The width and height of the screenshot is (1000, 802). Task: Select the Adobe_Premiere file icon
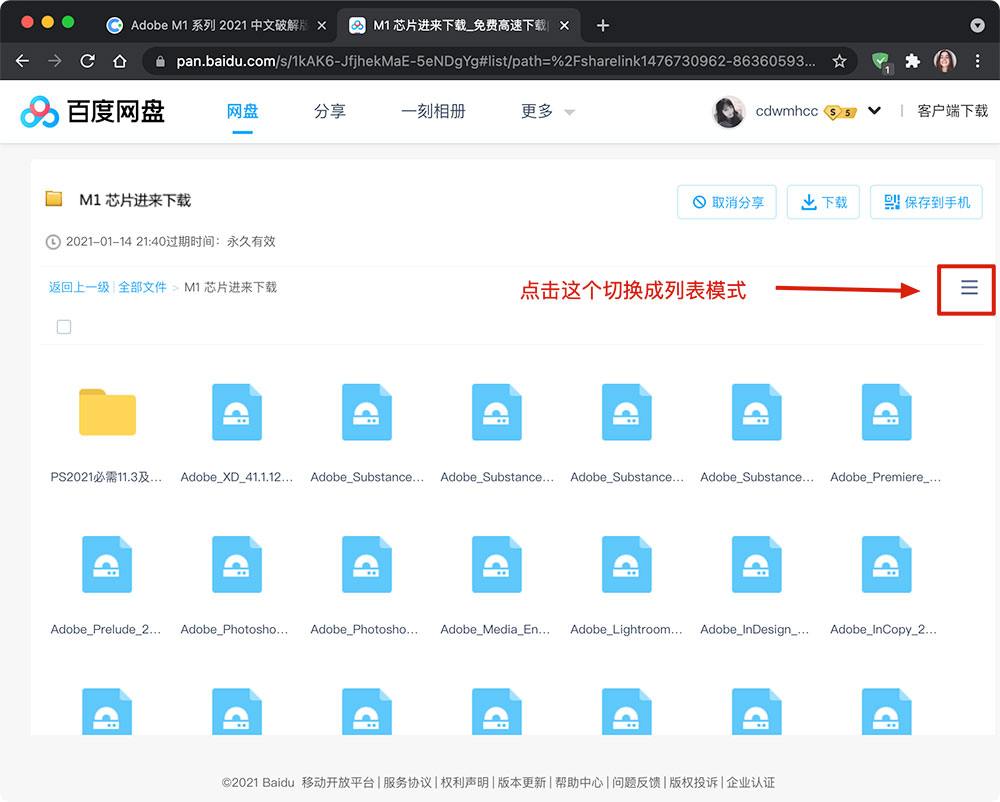[x=886, y=412]
